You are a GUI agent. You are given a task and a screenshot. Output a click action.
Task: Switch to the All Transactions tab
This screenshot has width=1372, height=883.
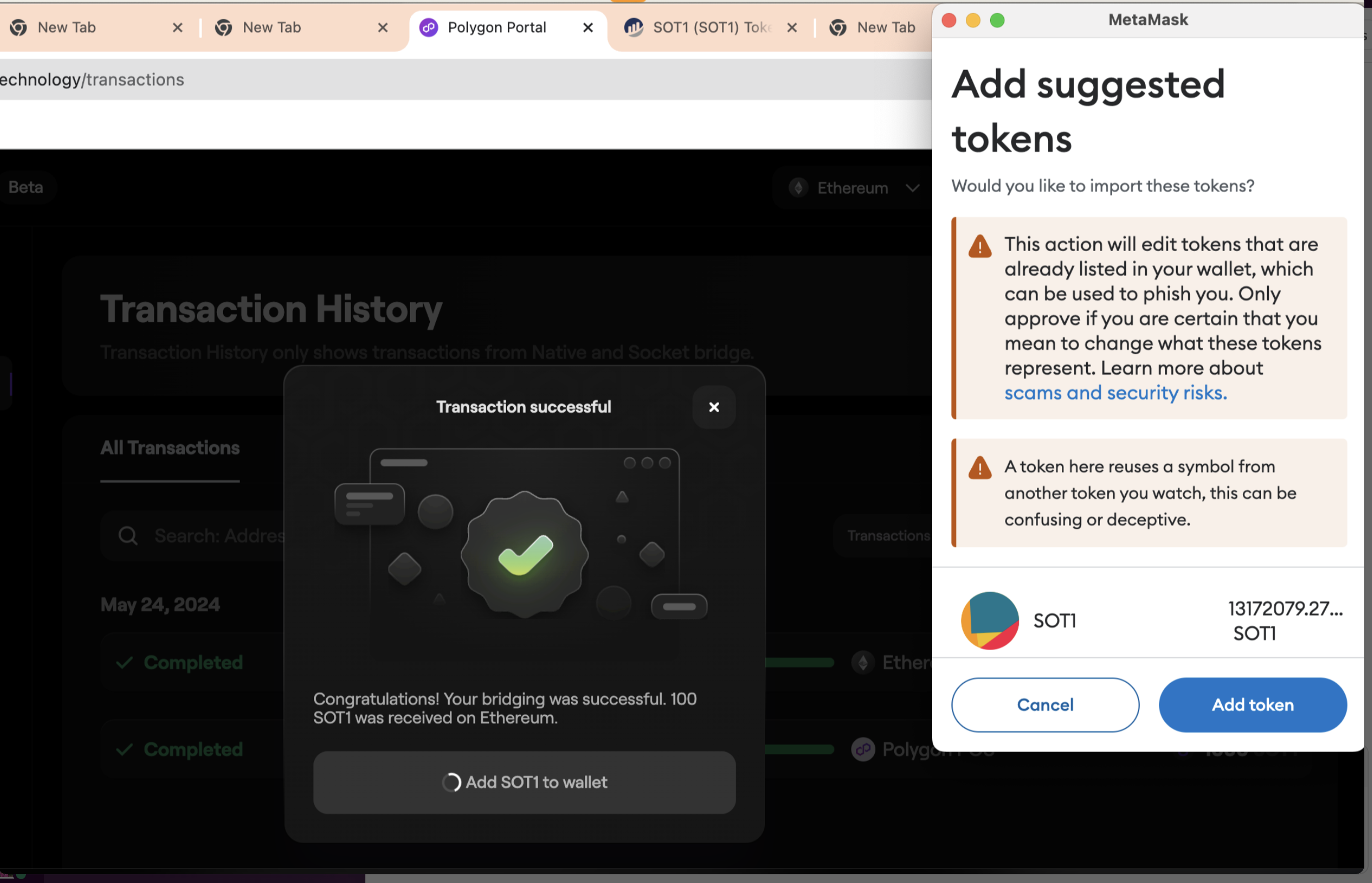[170, 448]
